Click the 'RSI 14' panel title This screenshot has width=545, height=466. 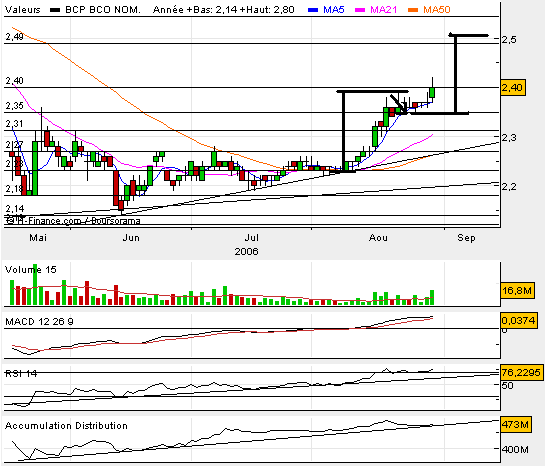[x=21, y=374]
